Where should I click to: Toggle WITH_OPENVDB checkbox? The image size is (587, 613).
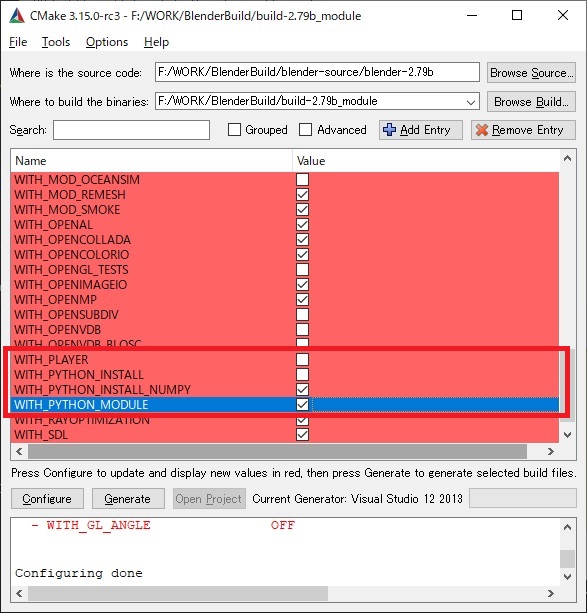coord(302,330)
